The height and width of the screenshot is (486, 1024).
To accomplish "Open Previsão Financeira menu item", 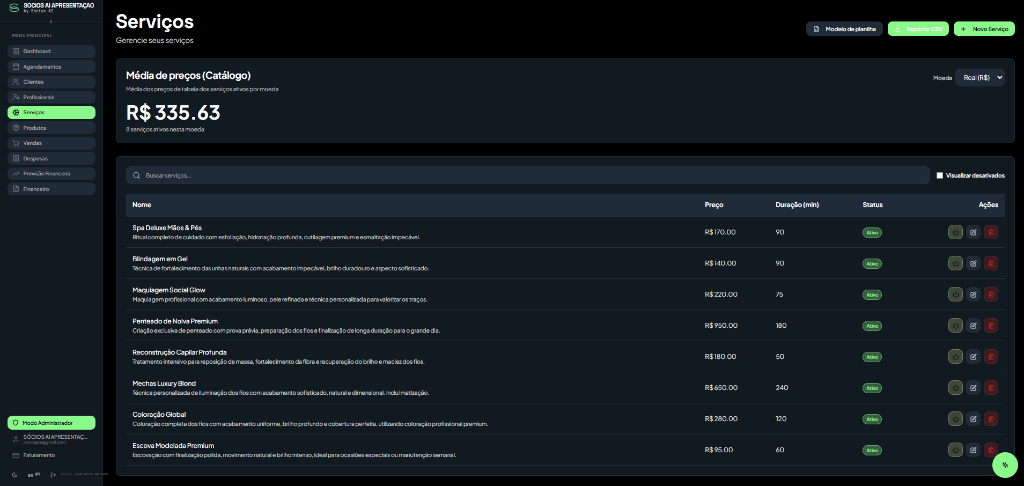I will (52, 174).
